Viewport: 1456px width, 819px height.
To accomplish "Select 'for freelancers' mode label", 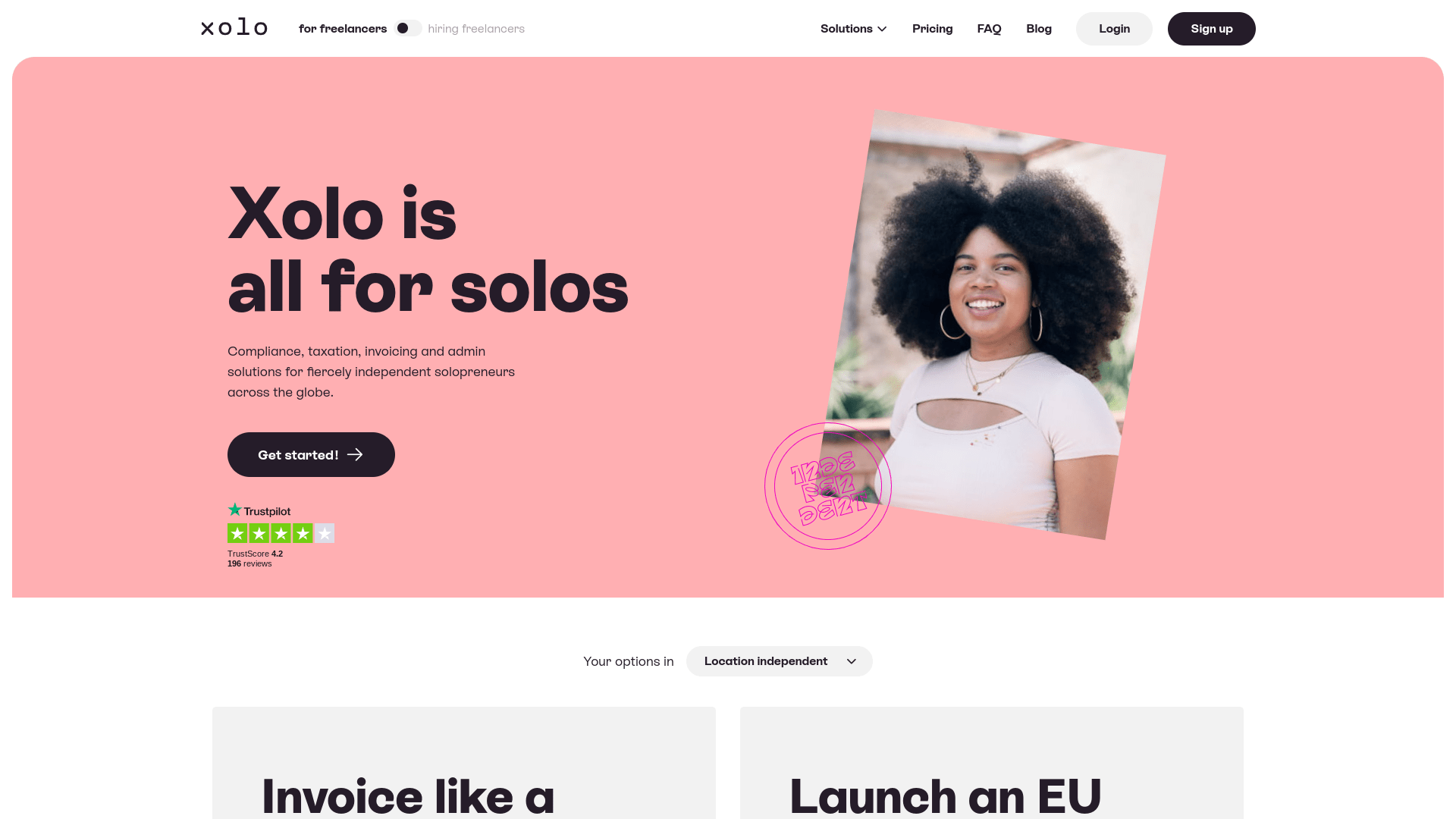I will point(343,29).
